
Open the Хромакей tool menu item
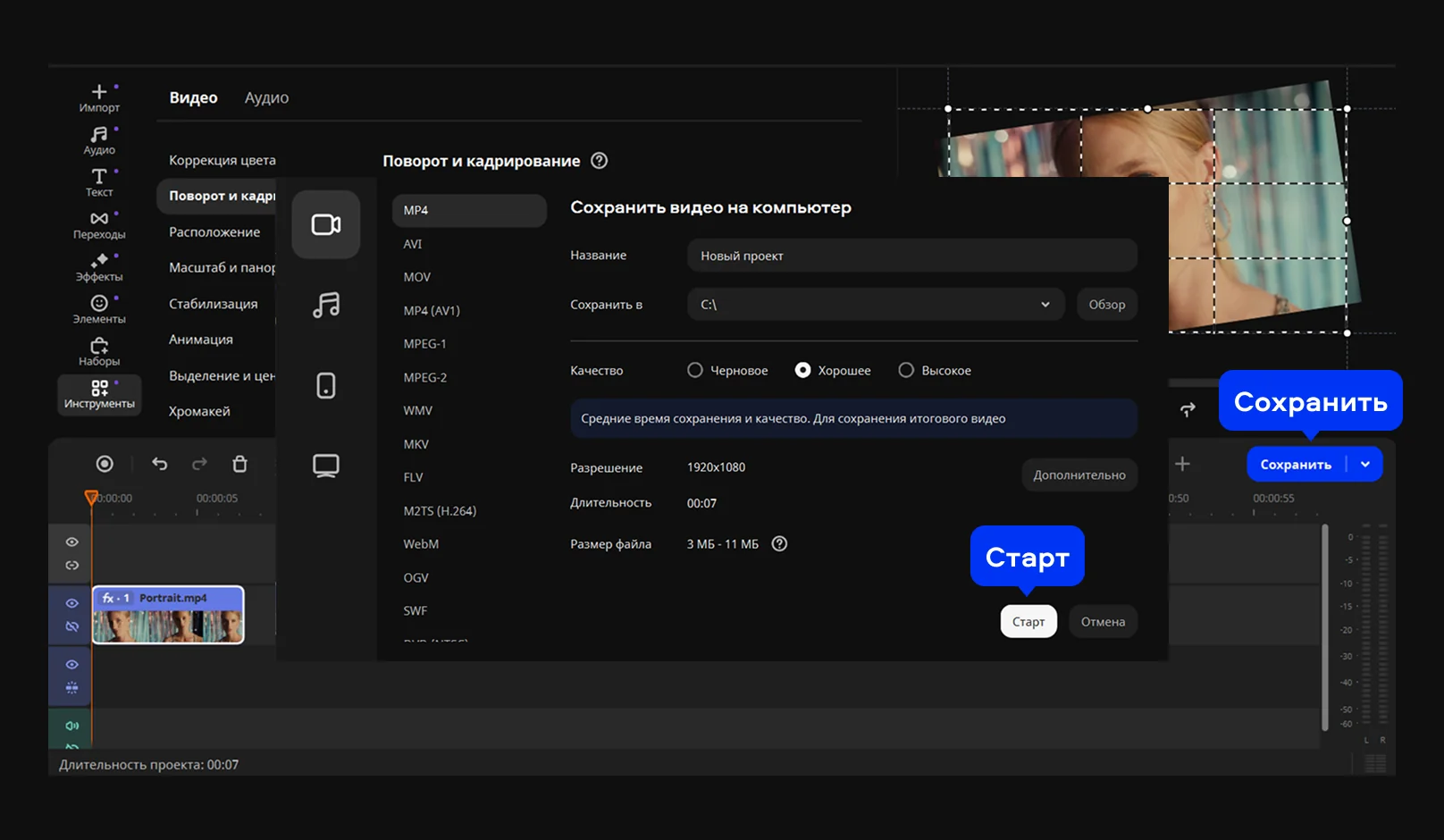coord(199,411)
